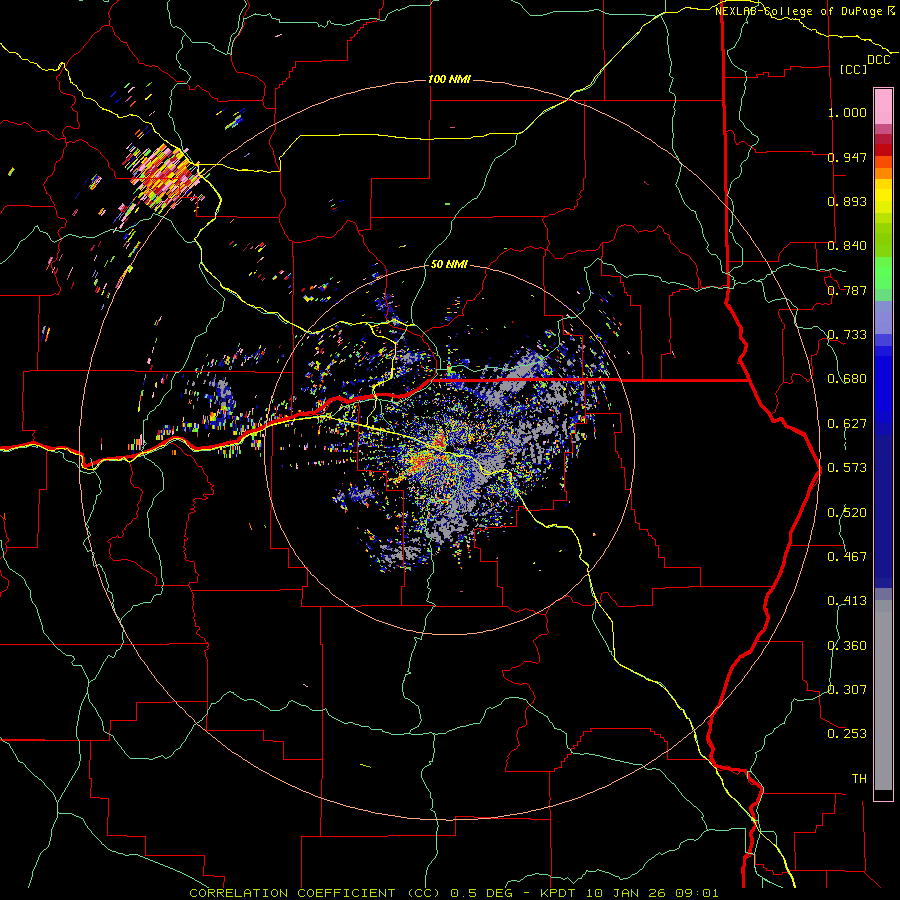This screenshot has height=900, width=900.
Task: Click the [CC] label near the color scale
Action: coord(853,69)
